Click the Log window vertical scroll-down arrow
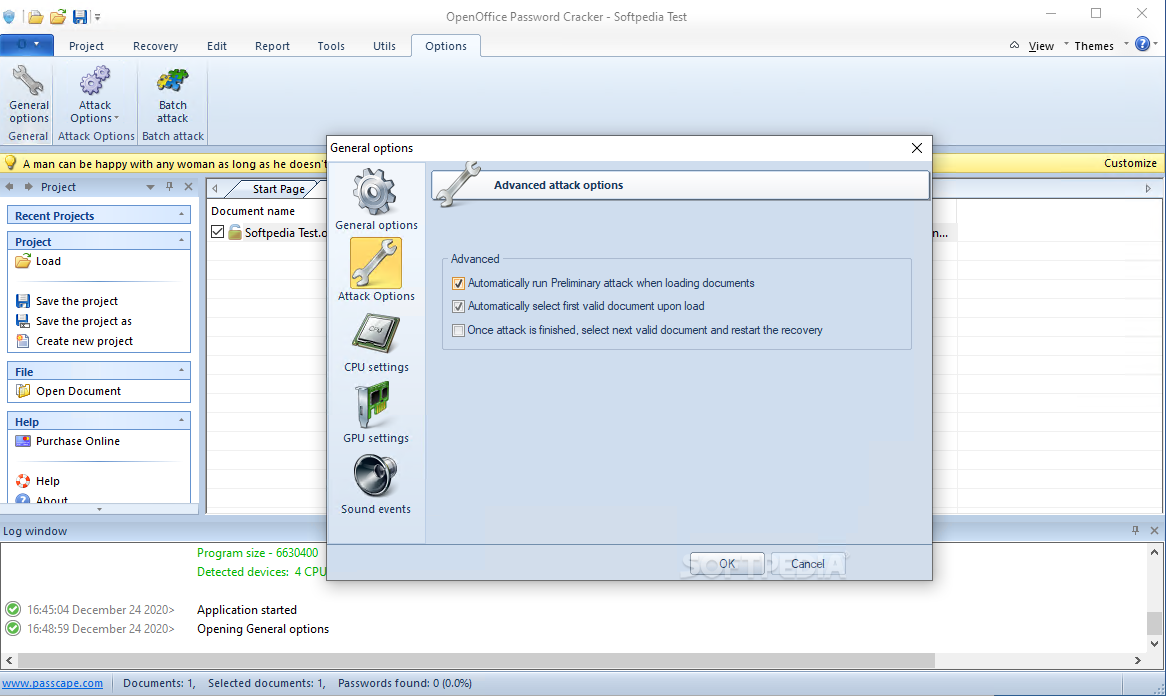1166x696 pixels. (x=1154, y=644)
